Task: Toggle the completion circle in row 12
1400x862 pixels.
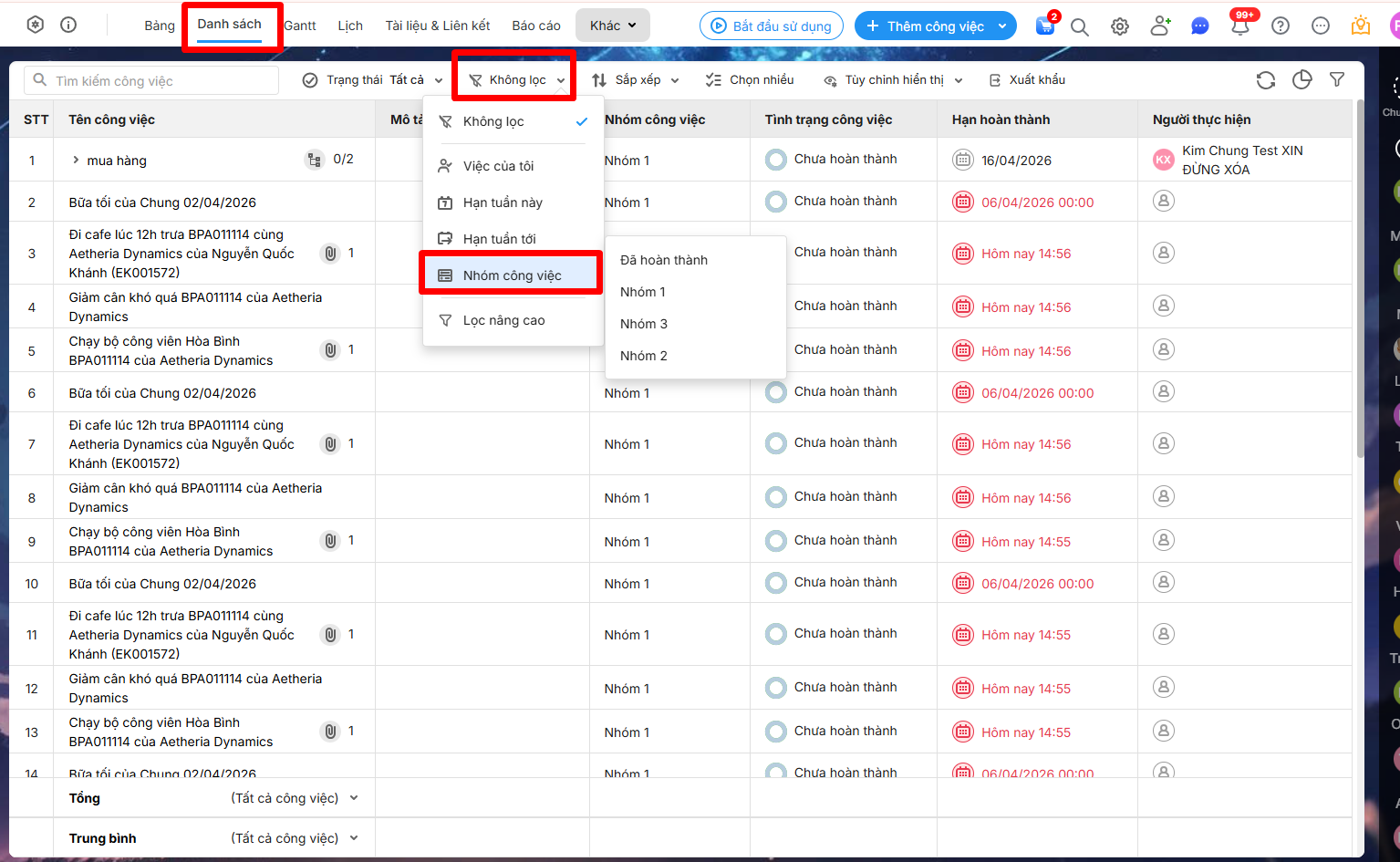Action: [x=776, y=688]
